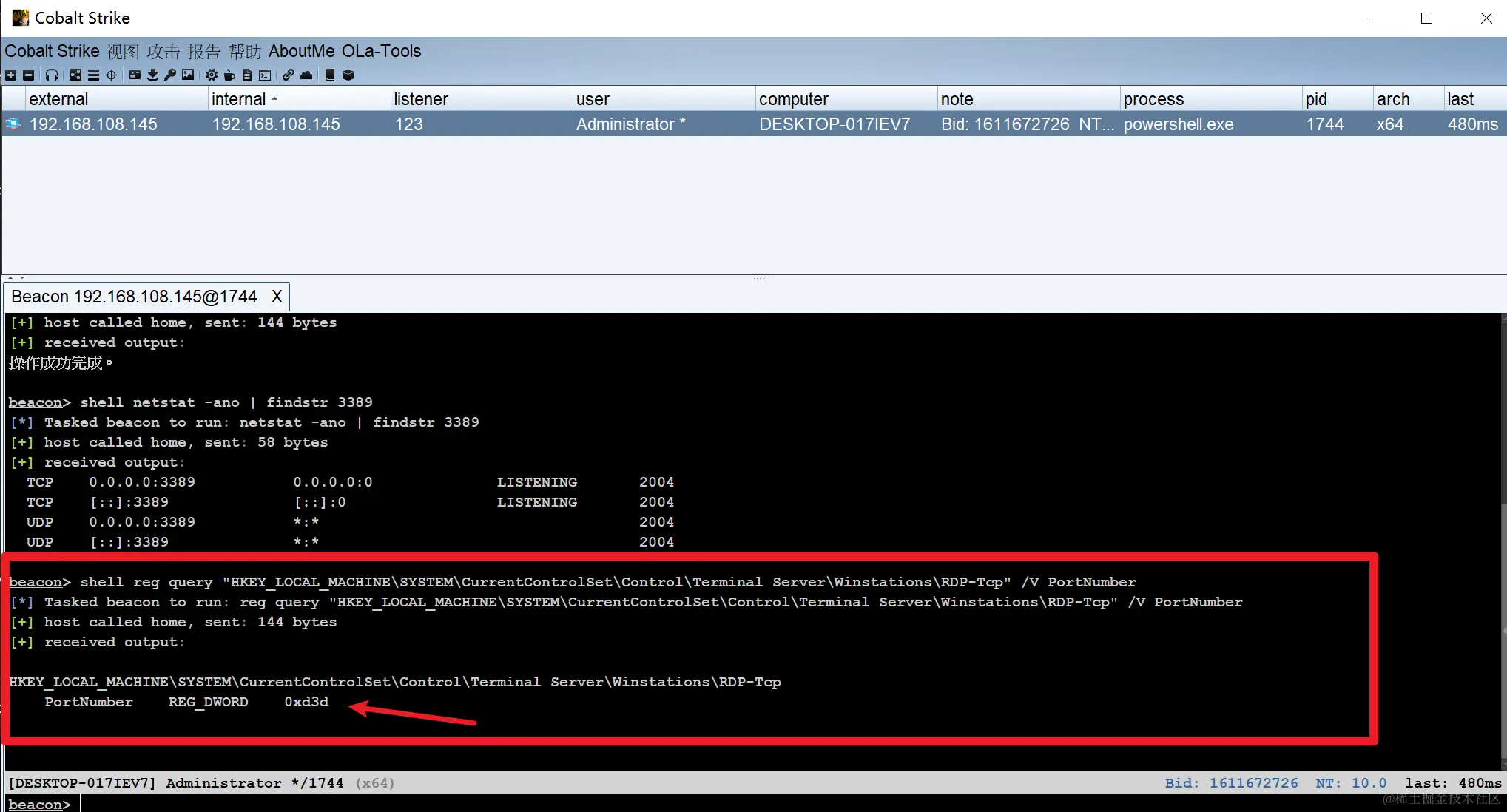
Task: Open screenshots using the picture icon
Action: [188, 75]
